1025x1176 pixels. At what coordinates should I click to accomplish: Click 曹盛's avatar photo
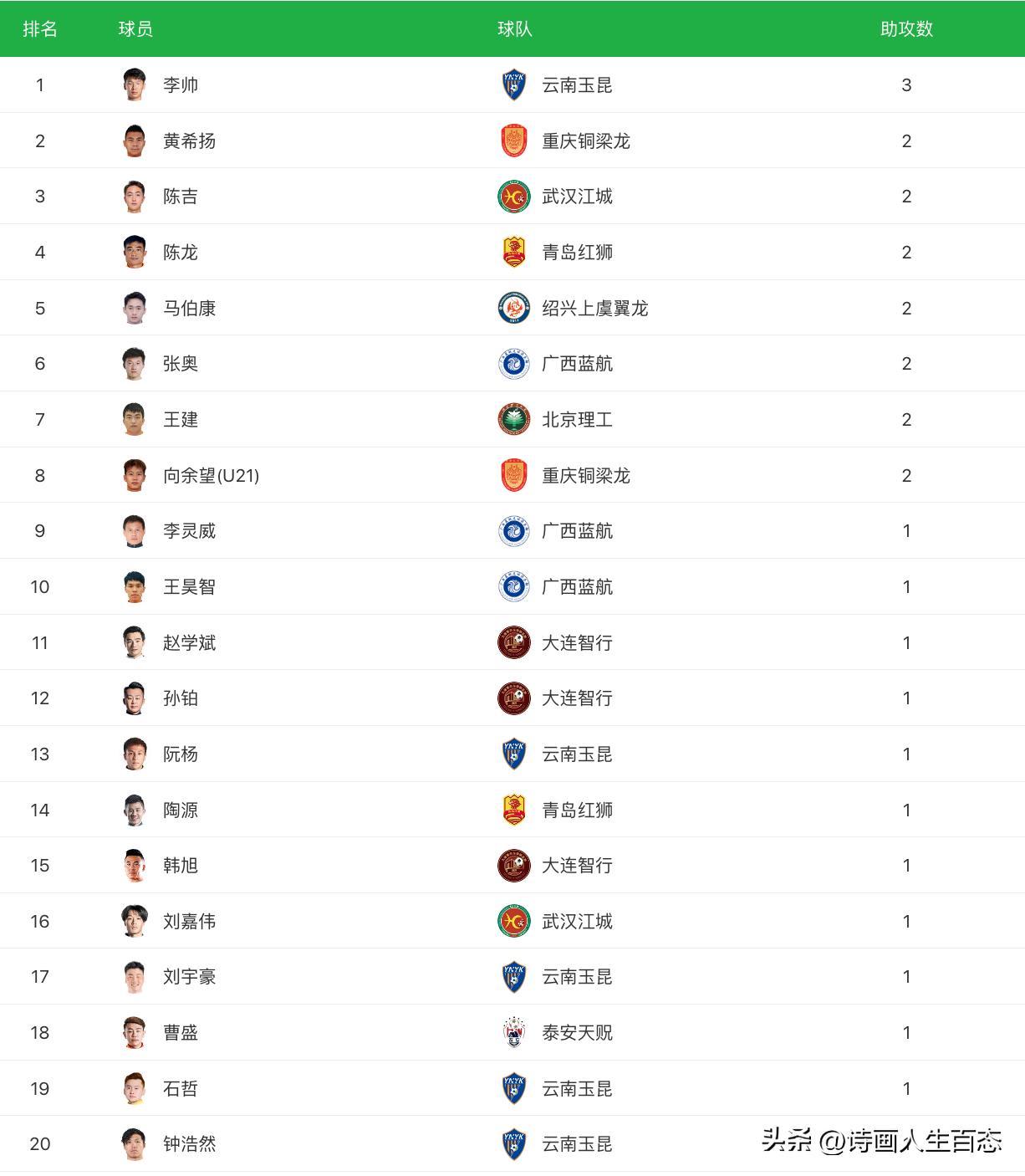134,1032
